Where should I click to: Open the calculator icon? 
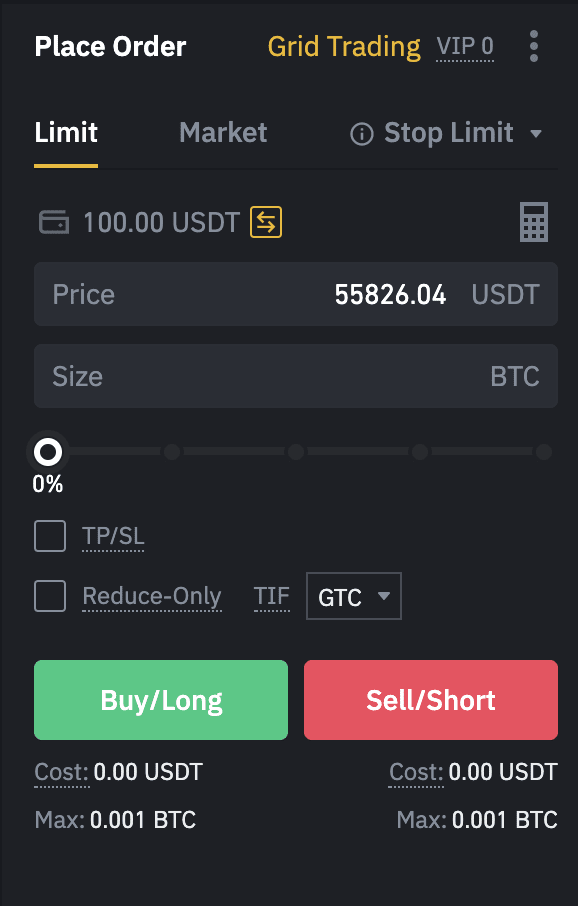click(533, 222)
